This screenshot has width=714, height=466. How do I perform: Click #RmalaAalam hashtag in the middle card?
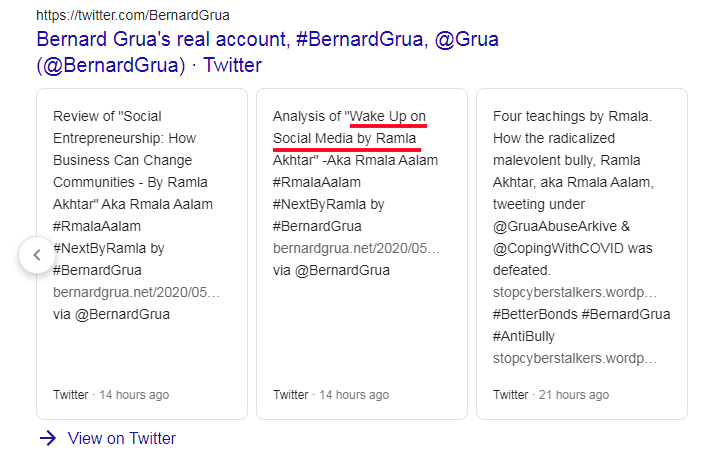click(317, 182)
